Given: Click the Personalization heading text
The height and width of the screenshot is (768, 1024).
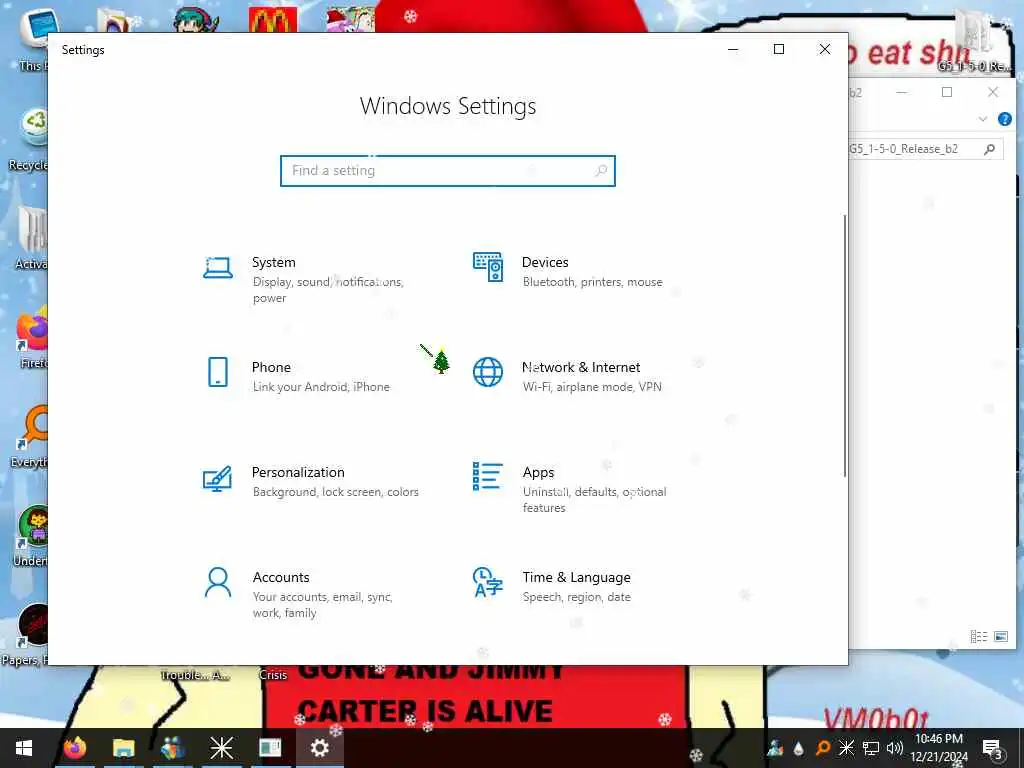Looking at the screenshot, I should [x=298, y=472].
